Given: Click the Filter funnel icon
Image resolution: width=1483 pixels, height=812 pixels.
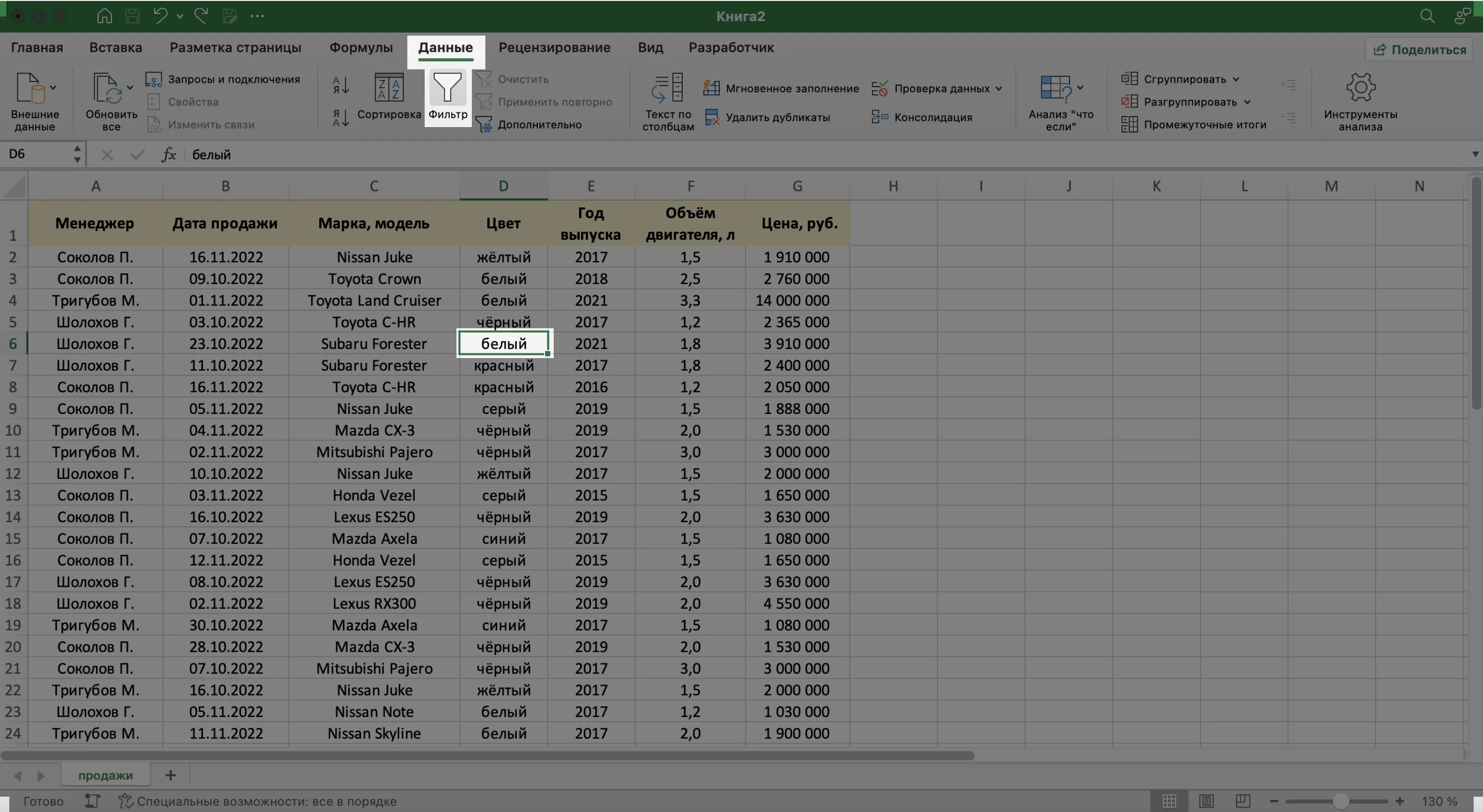Looking at the screenshot, I should point(447,88).
